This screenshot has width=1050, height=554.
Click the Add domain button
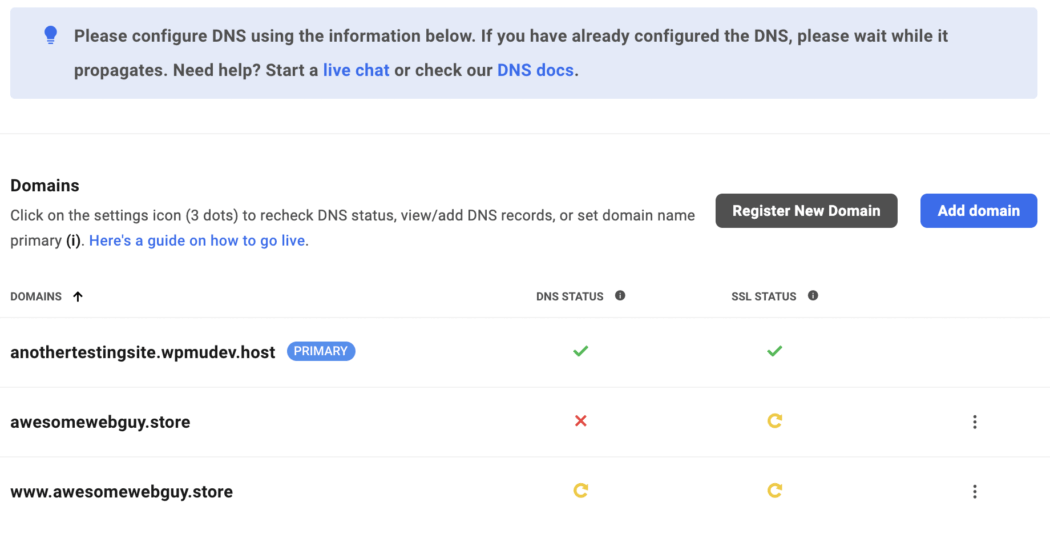978,211
